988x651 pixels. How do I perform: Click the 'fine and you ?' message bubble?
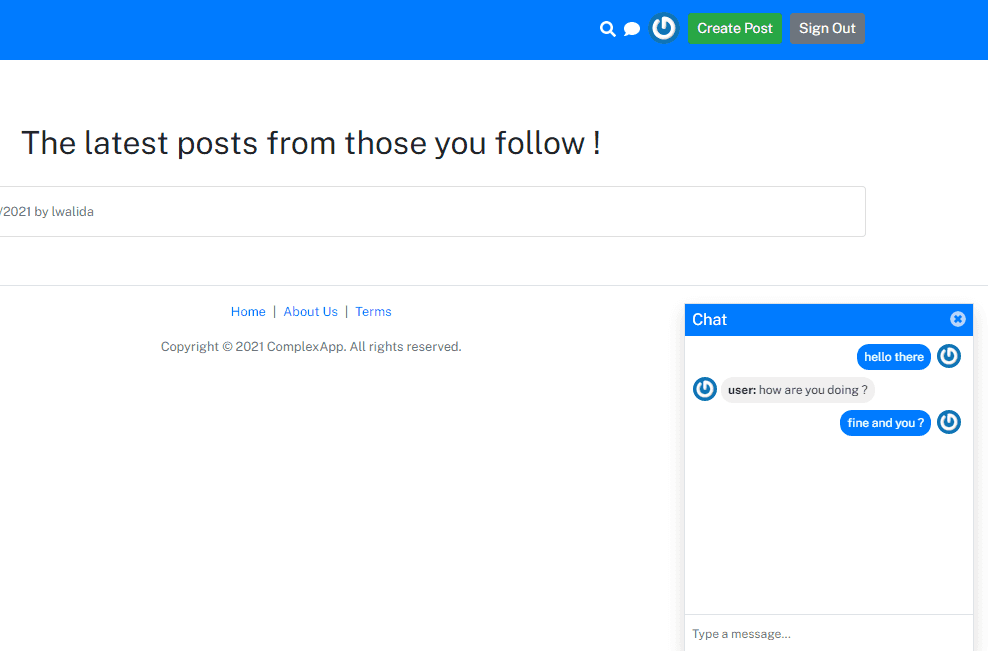885,422
